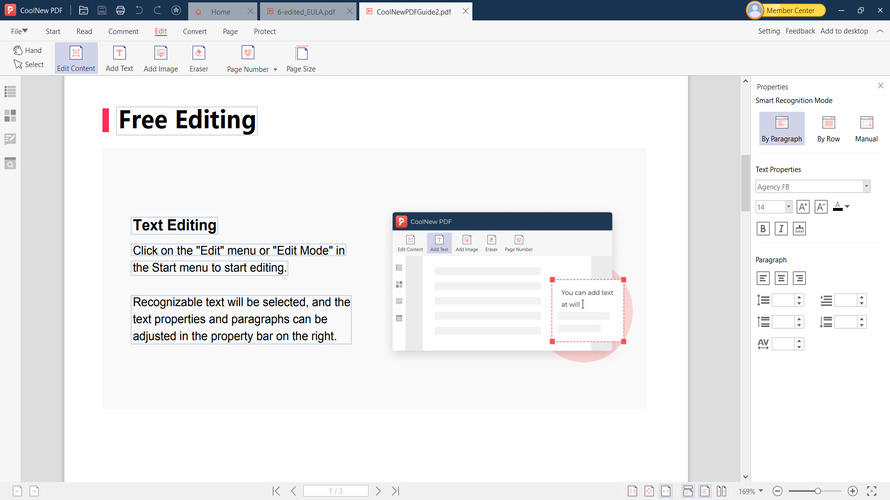The width and height of the screenshot is (890, 500).
Task: Toggle italic text formatting
Action: [781, 229]
